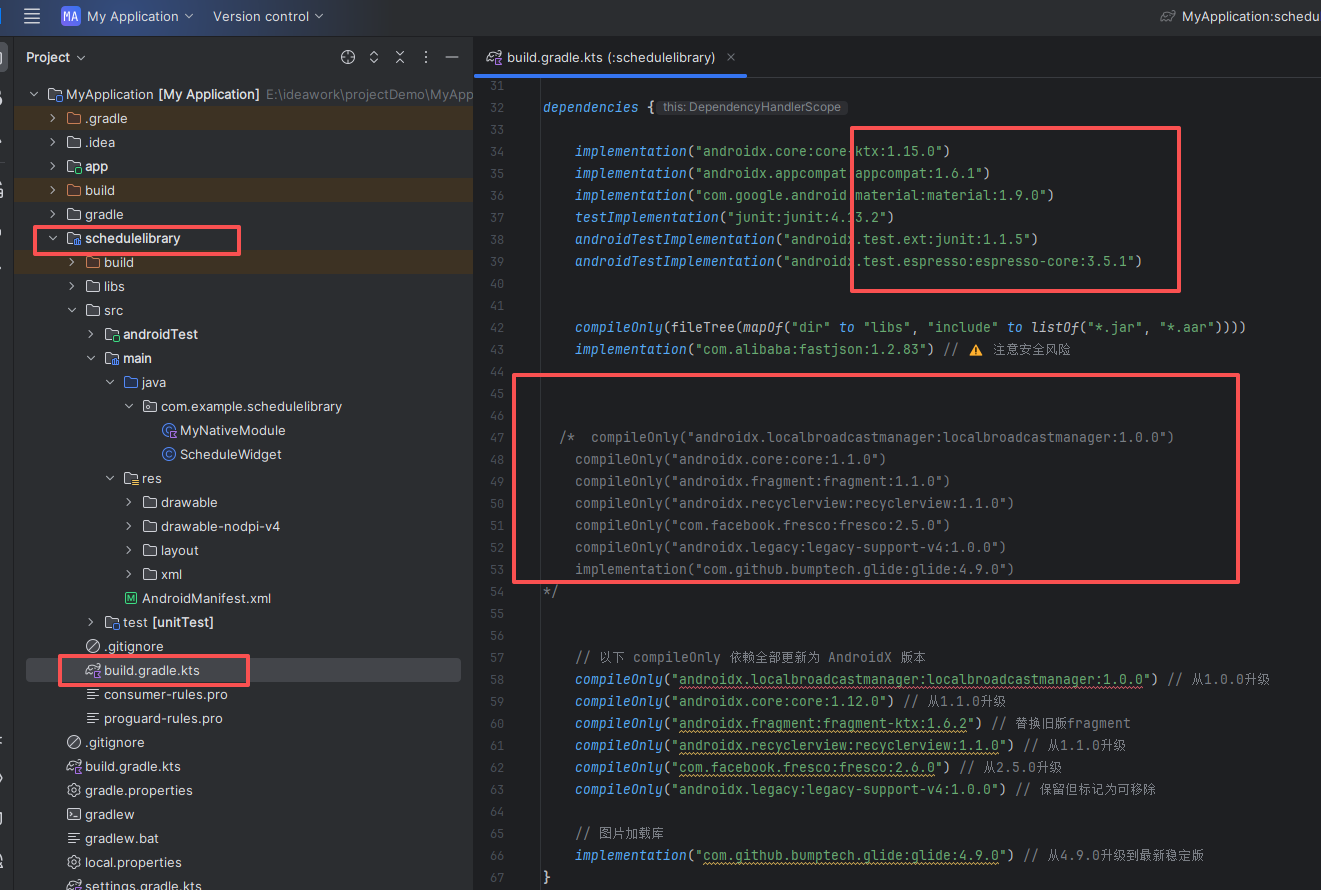Click line number 58 in the gutter
Screen dimensions: 1321x890
point(497,679)
